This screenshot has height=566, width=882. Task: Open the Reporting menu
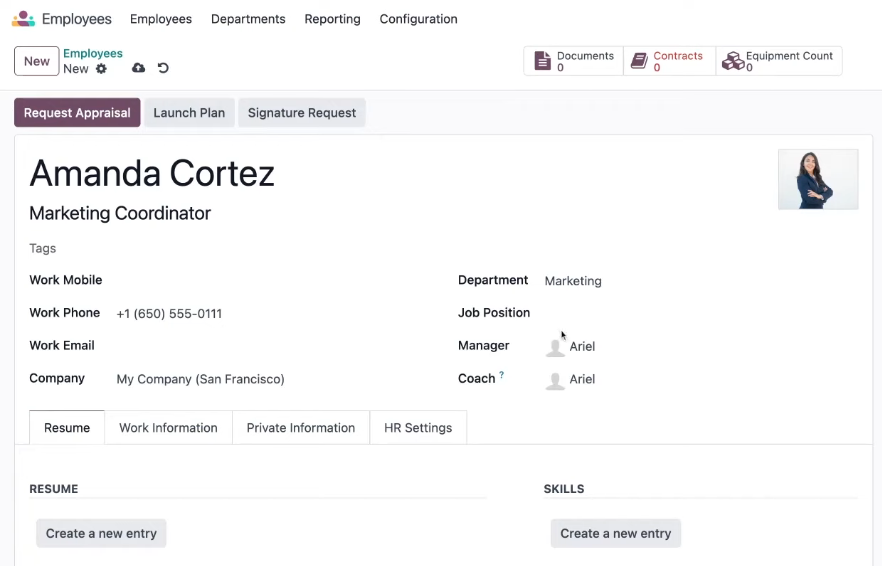pos(332,19)
